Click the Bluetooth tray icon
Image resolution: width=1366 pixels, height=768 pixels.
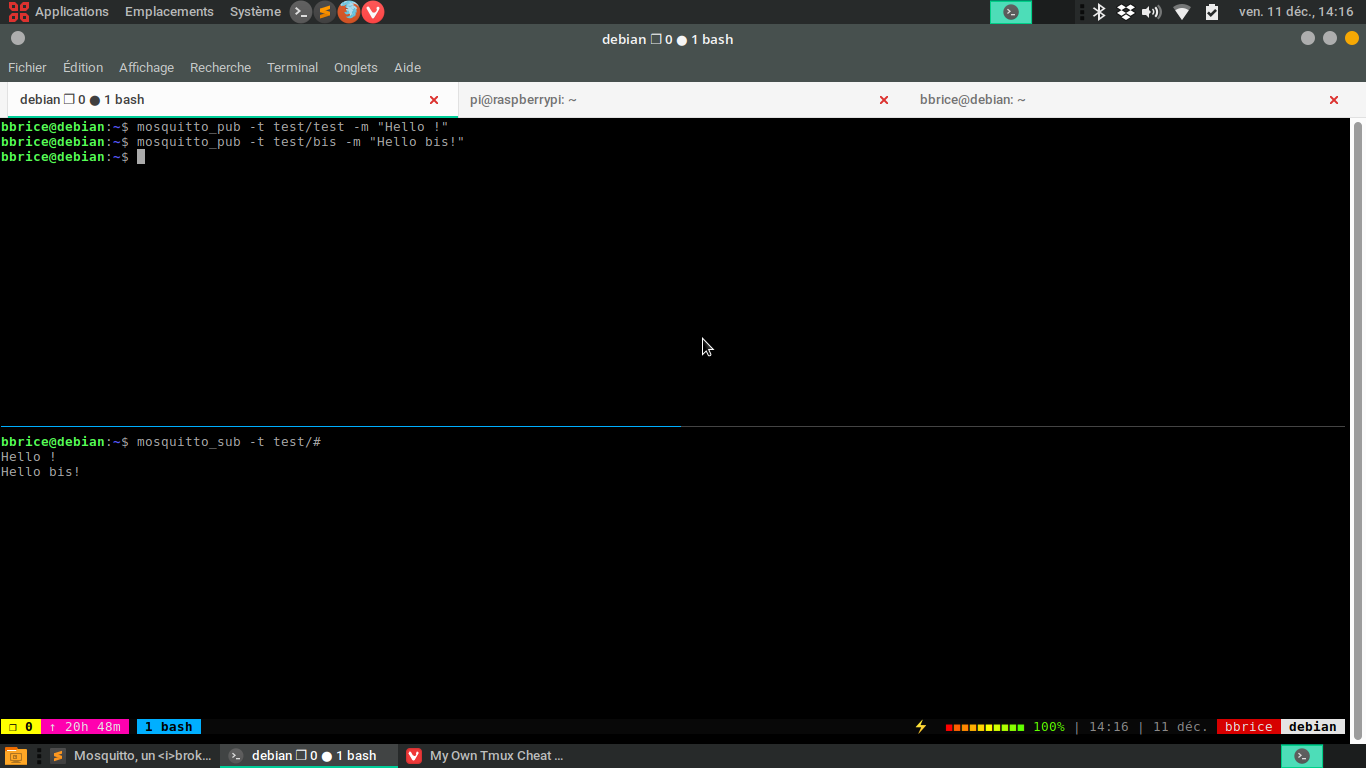1098,12
